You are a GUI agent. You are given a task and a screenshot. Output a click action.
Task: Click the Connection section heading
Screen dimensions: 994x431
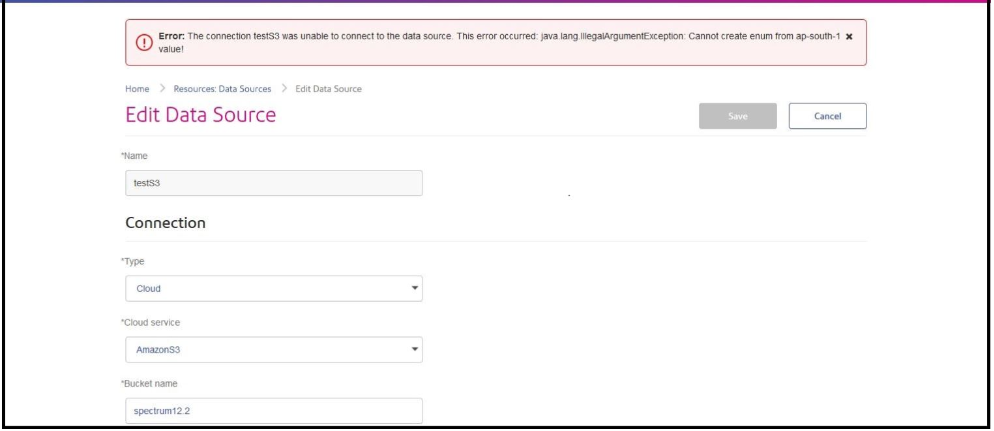165,224
